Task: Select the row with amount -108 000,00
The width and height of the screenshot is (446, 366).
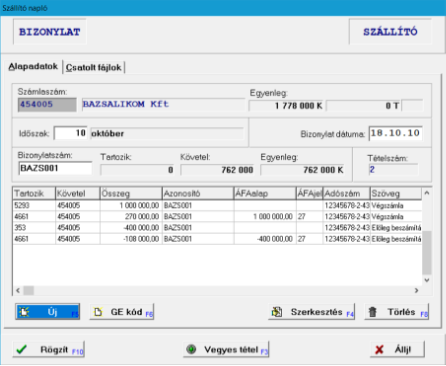Action: pyautogui.click(x=217, y=239)
